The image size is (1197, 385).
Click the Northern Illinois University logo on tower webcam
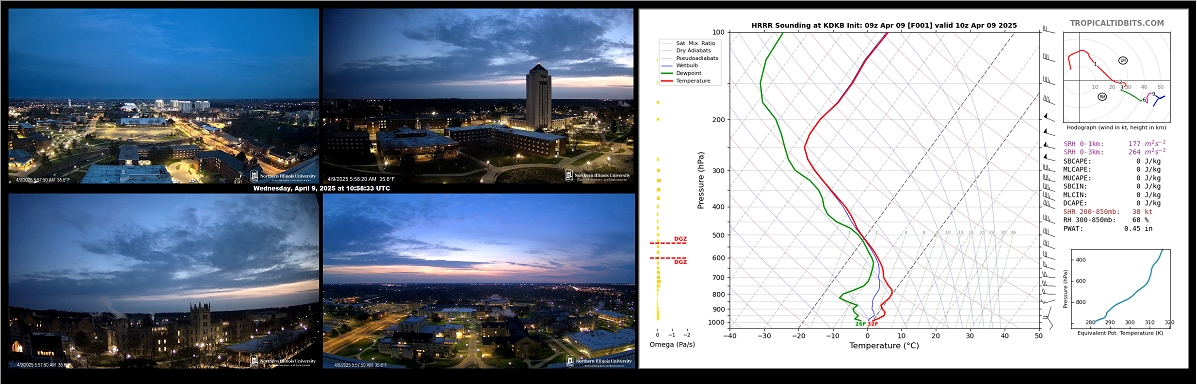[x=598, y=175]
